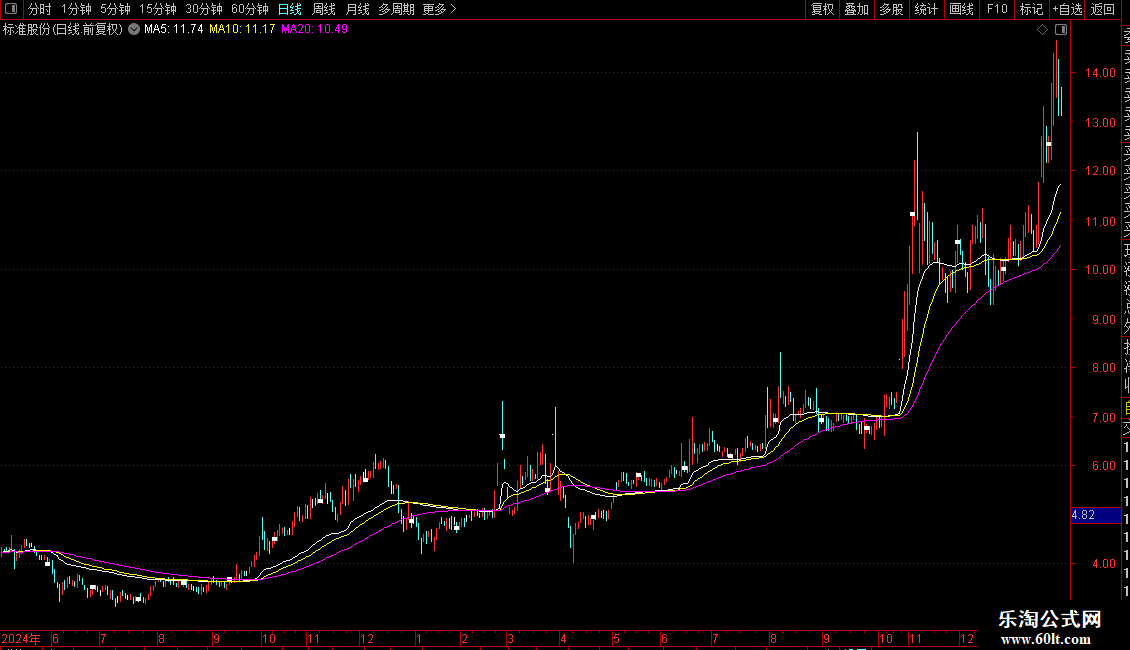
Task: Toggle the right side panel icon
Action: pyautogui.click(x=1061, y=30)
